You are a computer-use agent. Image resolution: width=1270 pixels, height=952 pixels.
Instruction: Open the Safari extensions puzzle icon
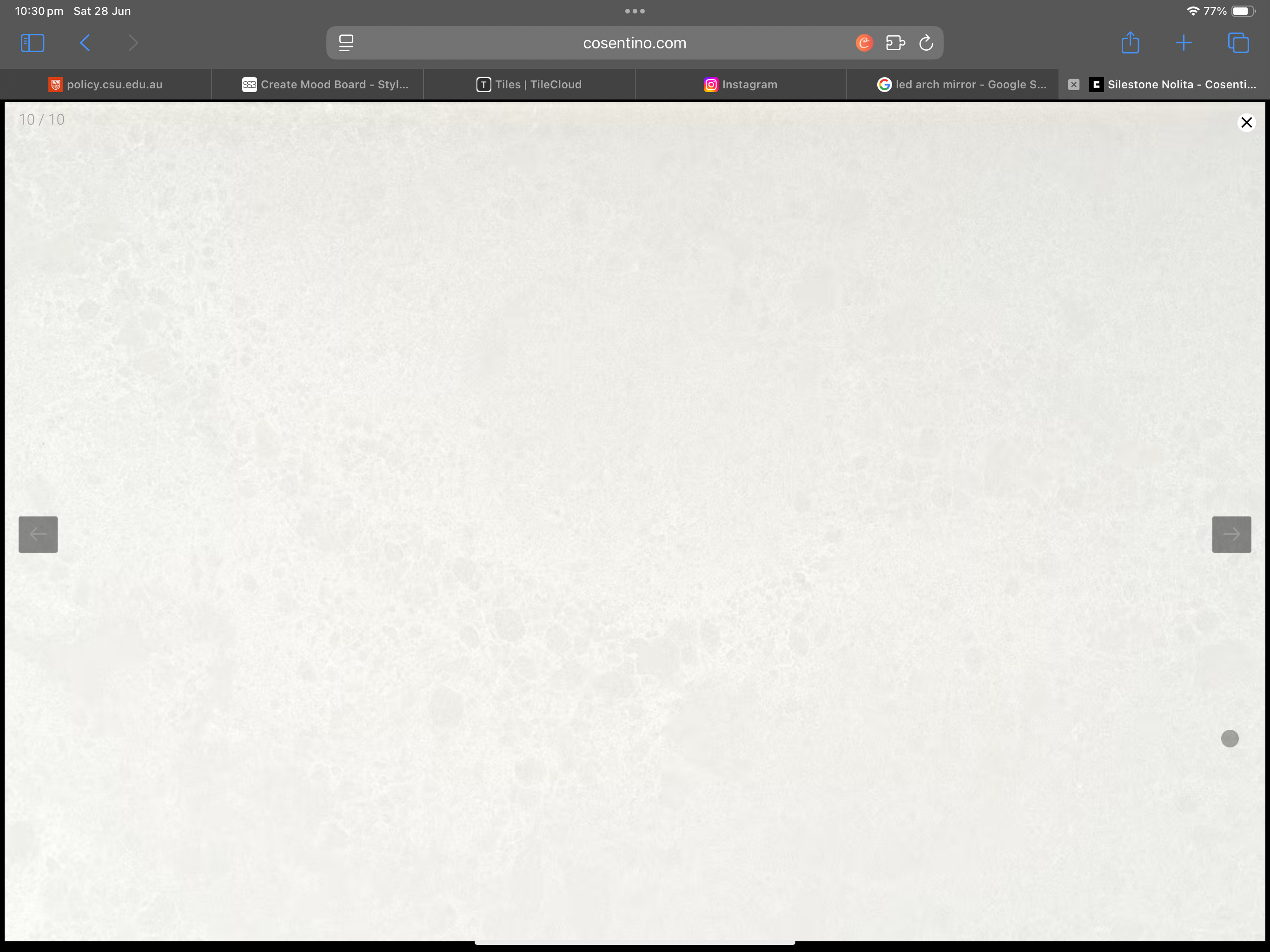pos(895,43)
